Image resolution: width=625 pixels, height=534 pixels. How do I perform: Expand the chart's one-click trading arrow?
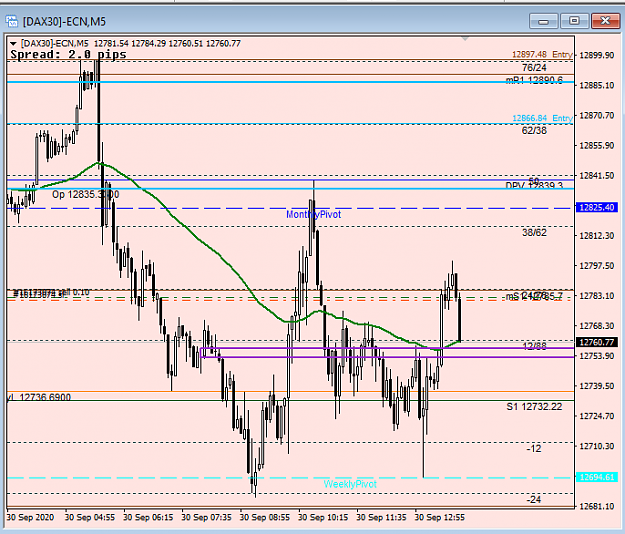point(13,43)
